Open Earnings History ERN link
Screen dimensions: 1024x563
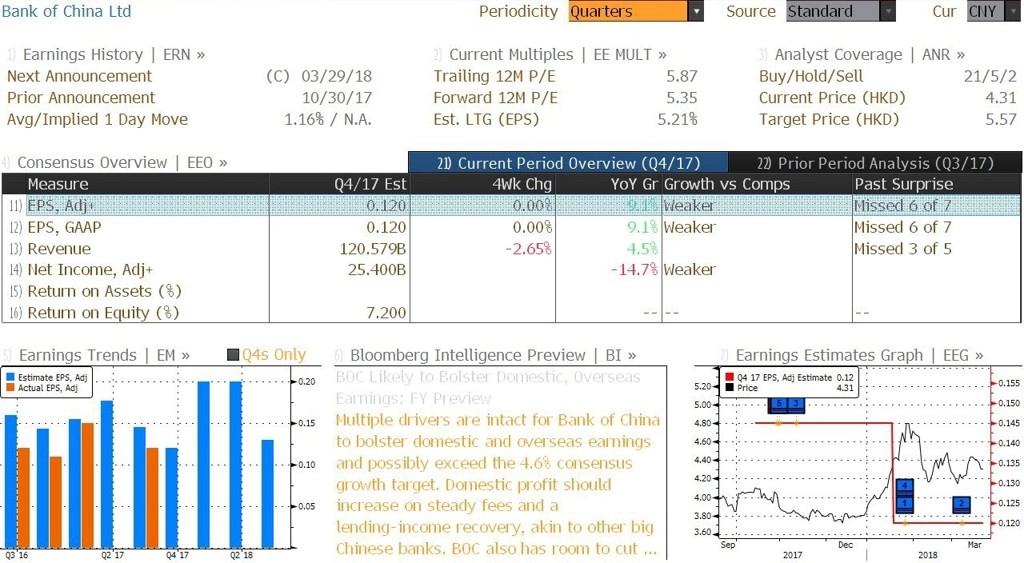click(114, 55)
